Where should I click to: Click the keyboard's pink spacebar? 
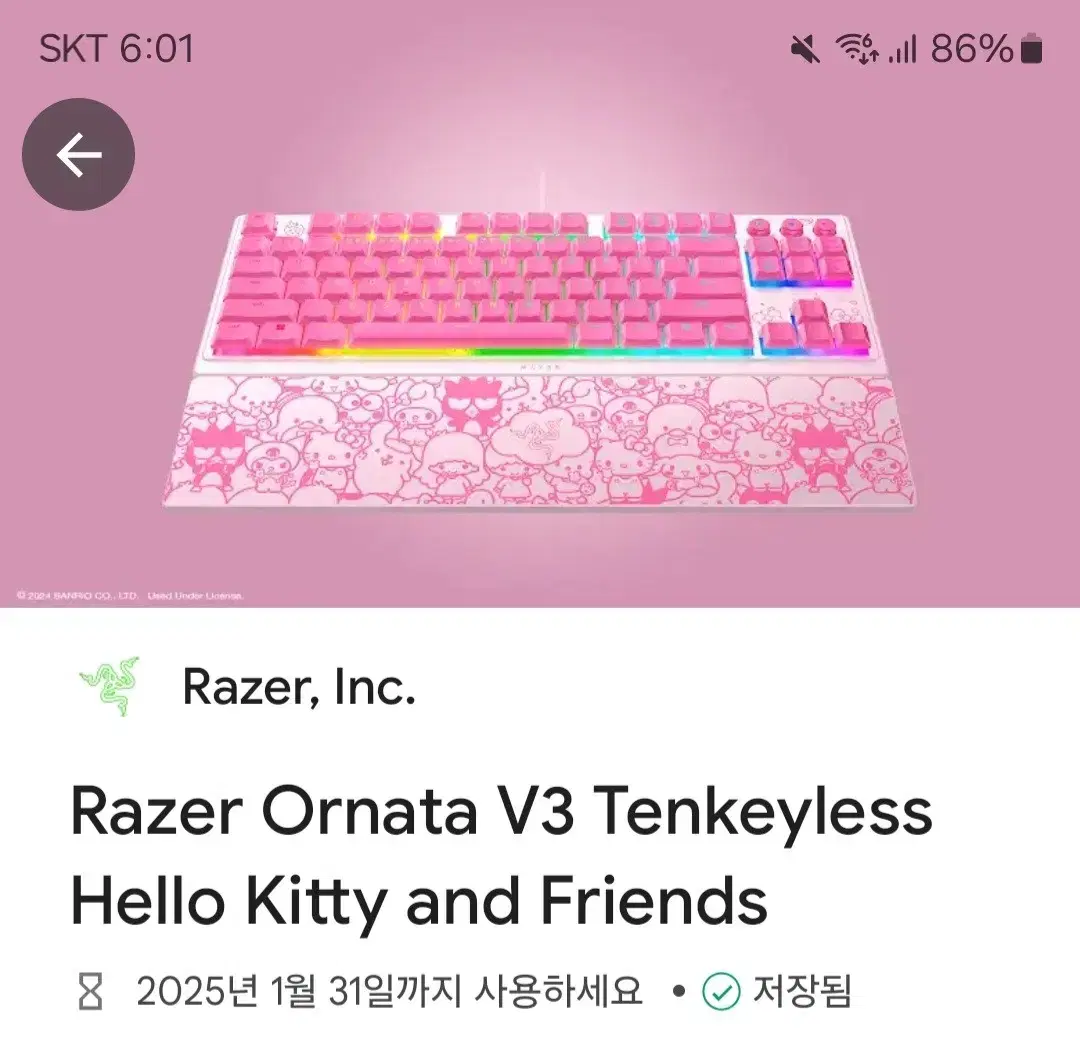coord(460,335)
